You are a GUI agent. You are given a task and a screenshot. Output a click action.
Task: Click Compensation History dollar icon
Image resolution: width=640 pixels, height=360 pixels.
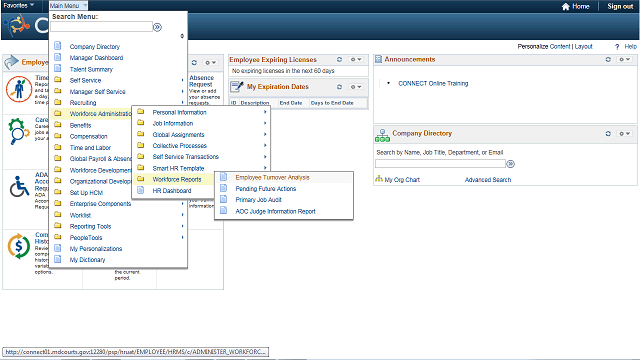19,246
